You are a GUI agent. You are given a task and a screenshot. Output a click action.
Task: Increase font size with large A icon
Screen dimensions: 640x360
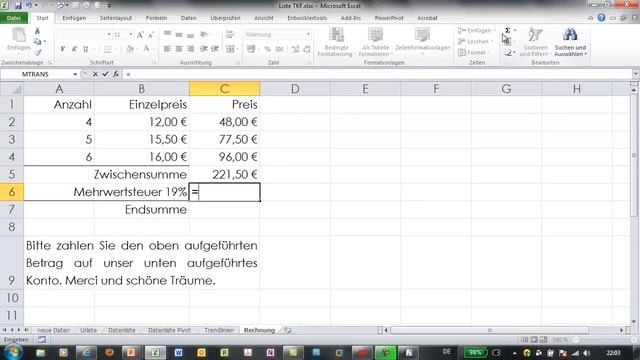[x=140, y=35]
